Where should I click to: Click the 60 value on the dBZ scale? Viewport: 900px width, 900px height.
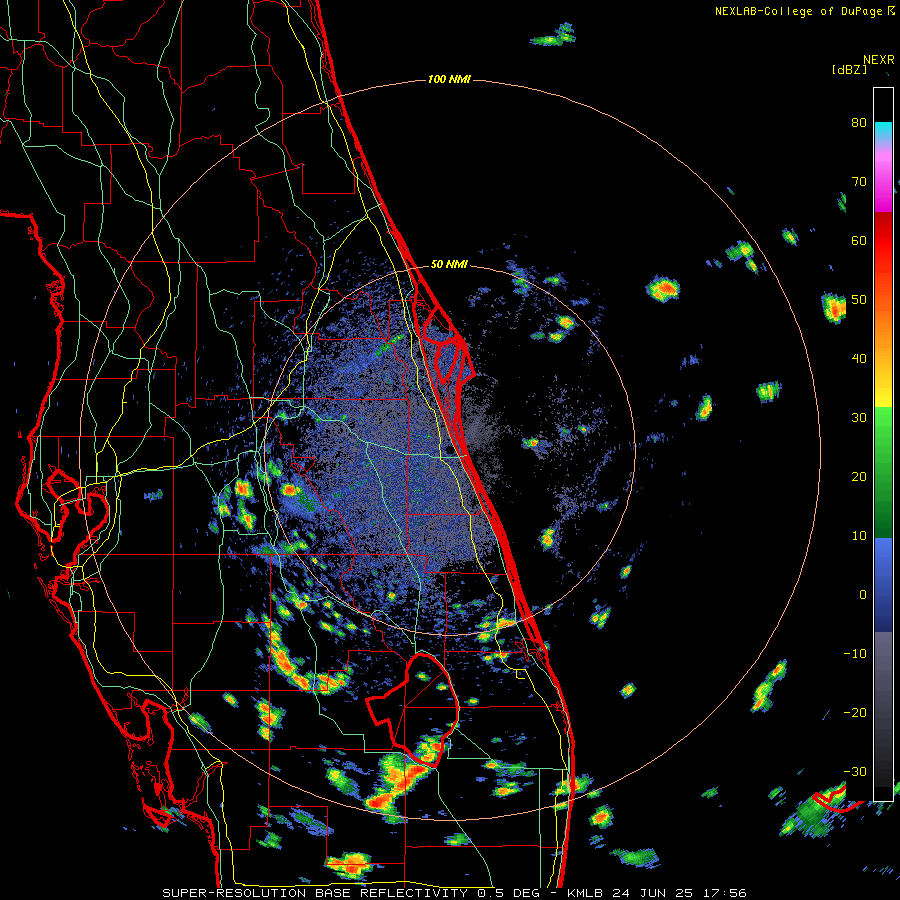[859, 240]
